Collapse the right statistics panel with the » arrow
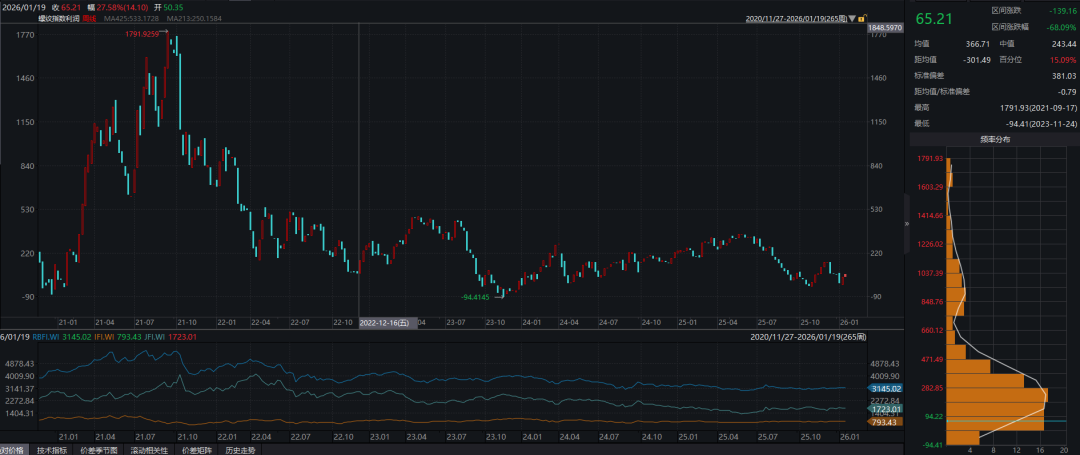Viewport: 1080px width, 455px height. pos(906,224)
